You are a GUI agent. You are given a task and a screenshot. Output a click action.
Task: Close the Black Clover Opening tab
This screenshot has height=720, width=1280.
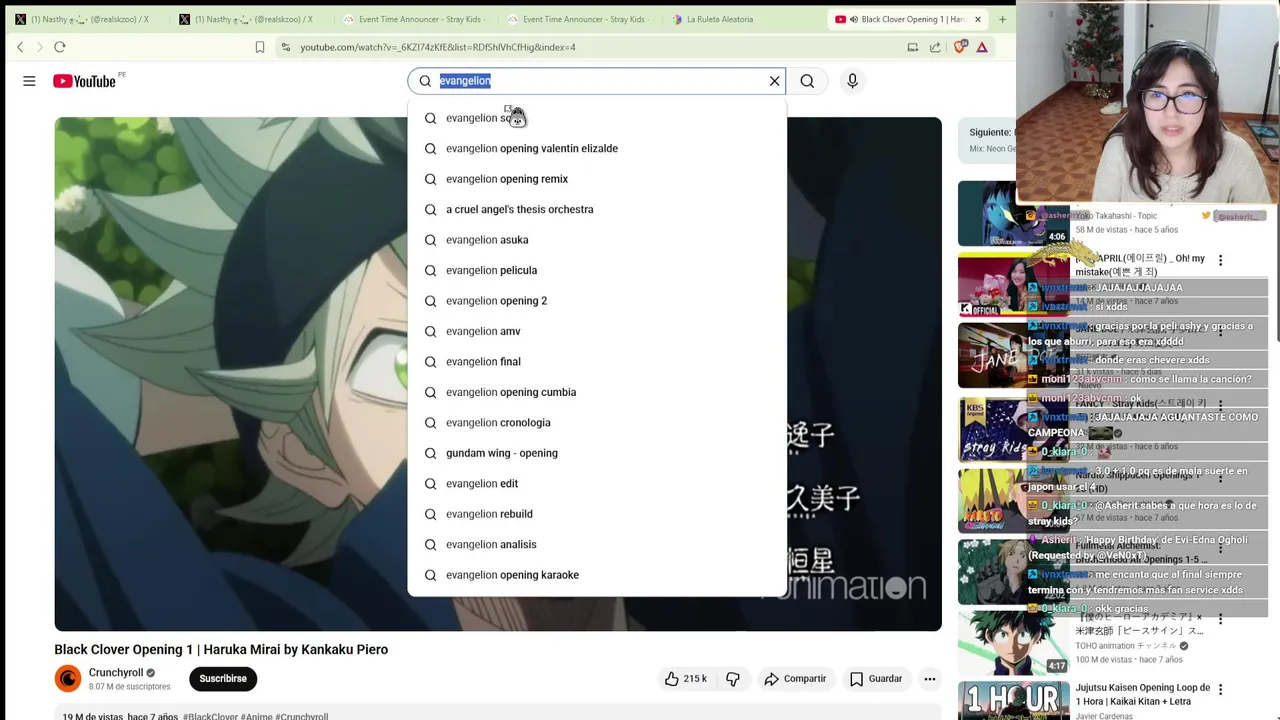(977, 19)
